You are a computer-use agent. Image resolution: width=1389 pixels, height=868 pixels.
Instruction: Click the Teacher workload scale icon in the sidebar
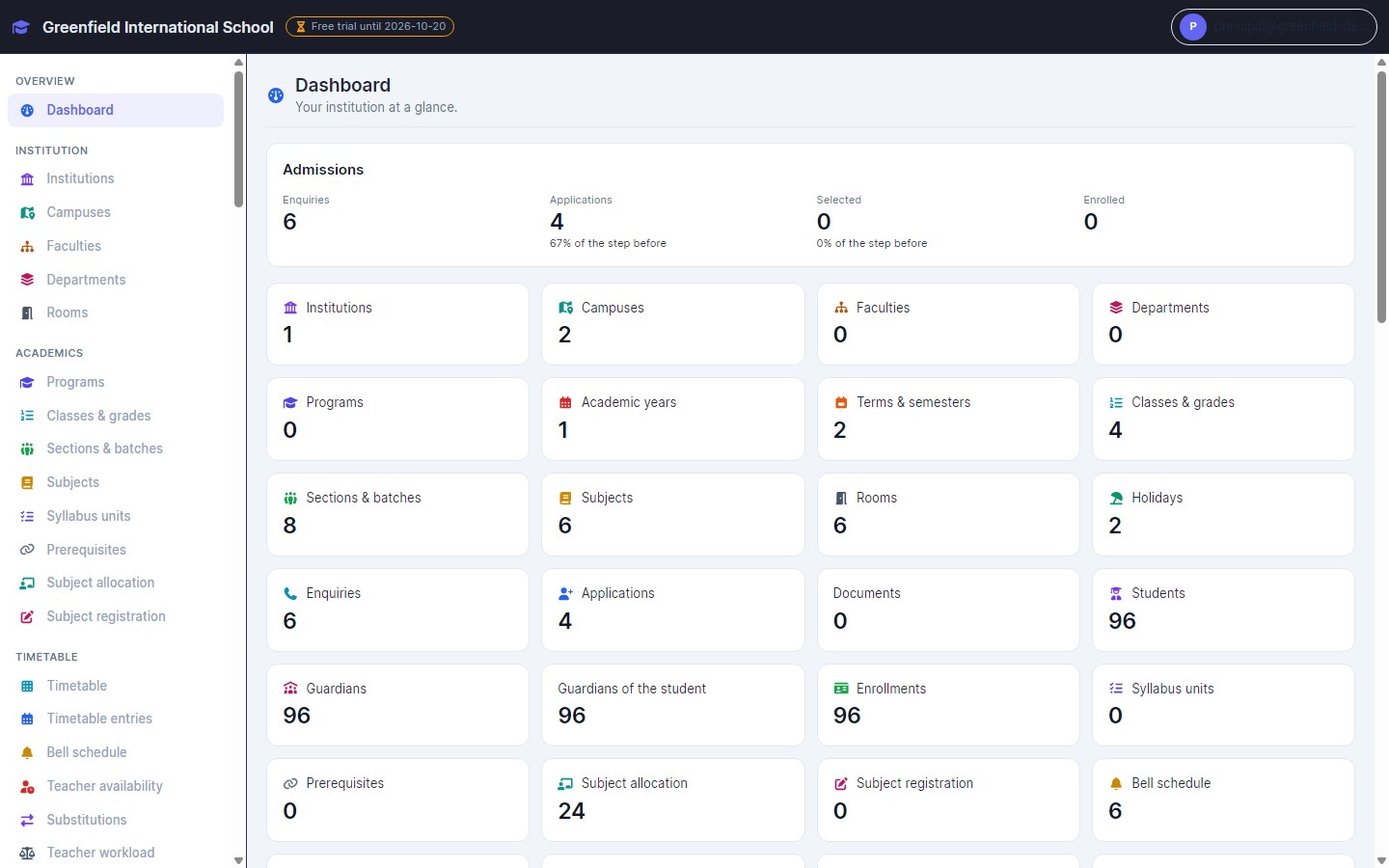(x=27, y=854)
